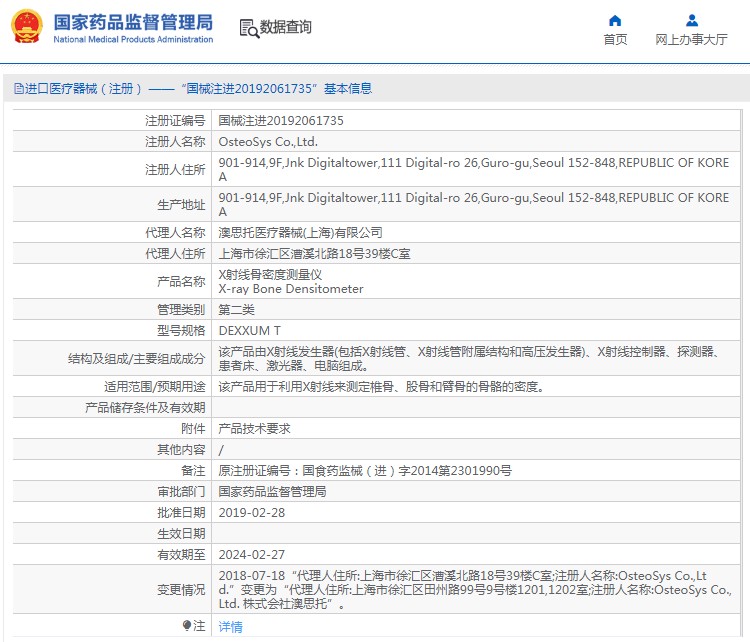The height and width of the screenshot is (642, 750).
Task: Open the 详情 details link
Action: click(231, 626)
